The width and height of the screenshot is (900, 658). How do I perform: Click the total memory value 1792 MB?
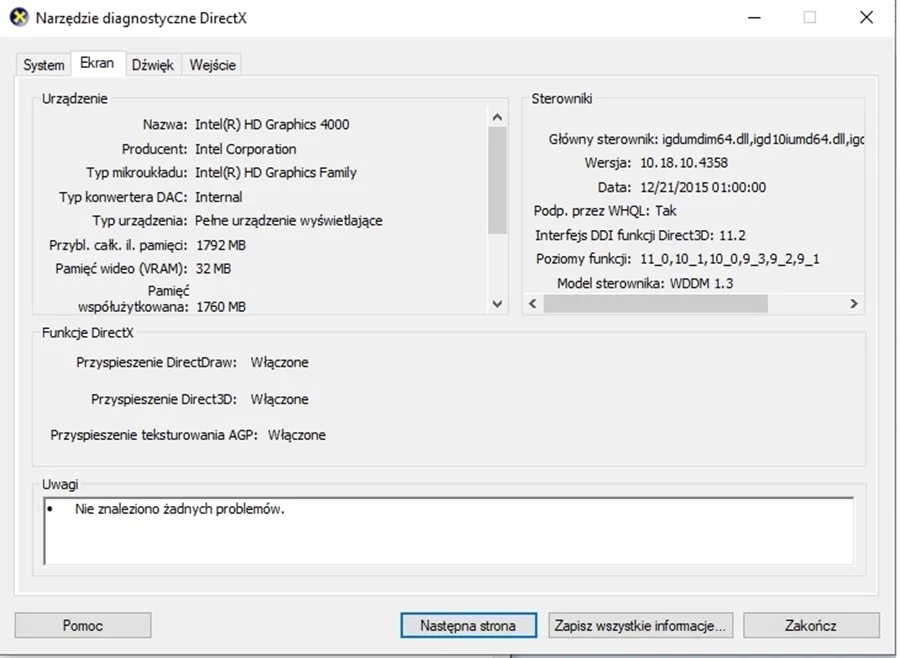point(221,246)
